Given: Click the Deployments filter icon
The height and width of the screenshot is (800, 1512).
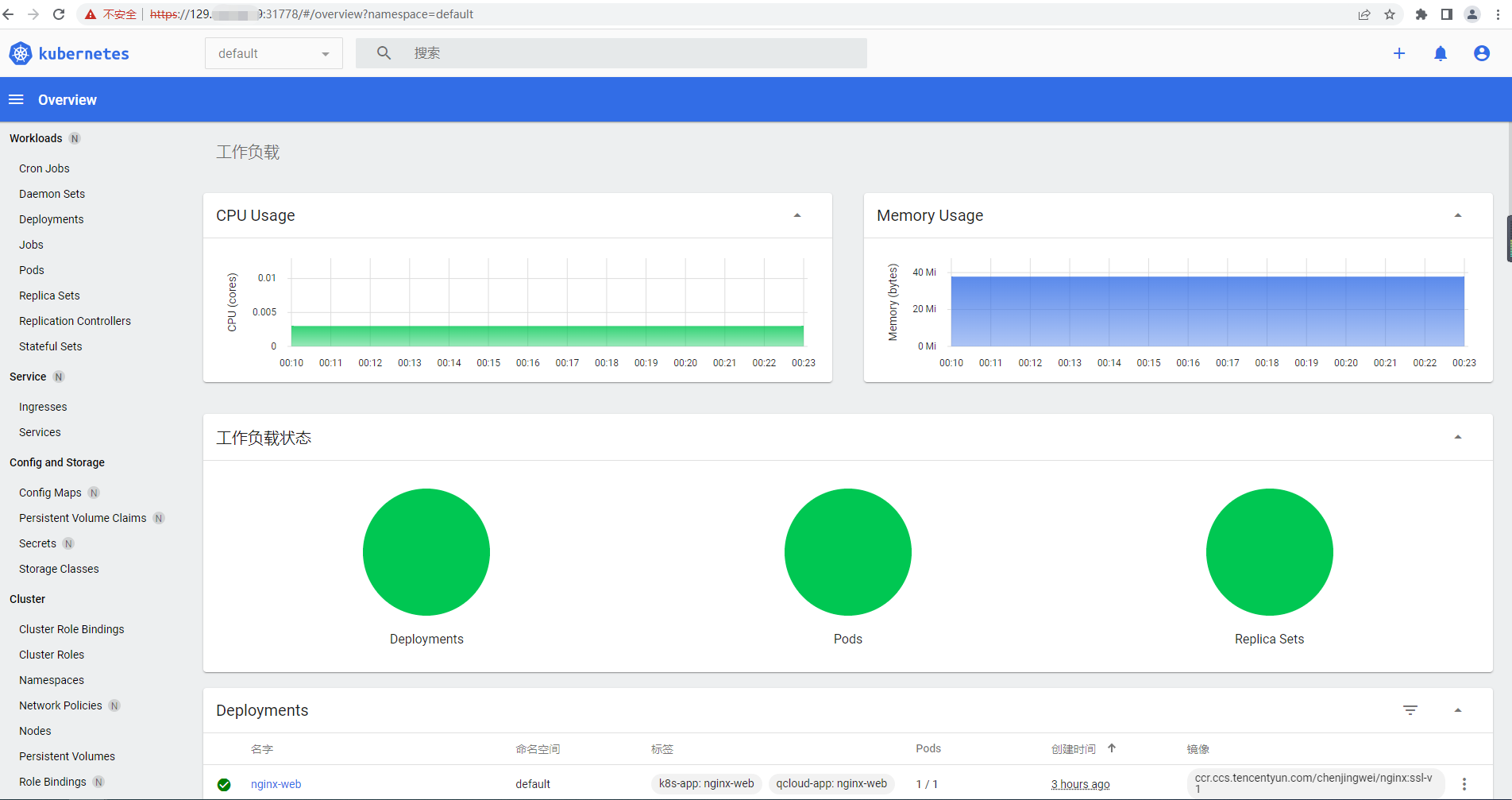Looking at the screenshot, I should point(1410,710).
